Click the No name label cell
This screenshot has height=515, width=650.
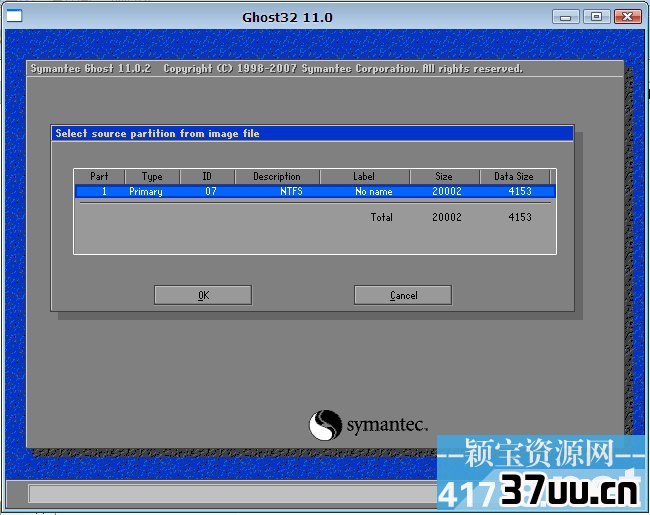(x=374, y=191)
